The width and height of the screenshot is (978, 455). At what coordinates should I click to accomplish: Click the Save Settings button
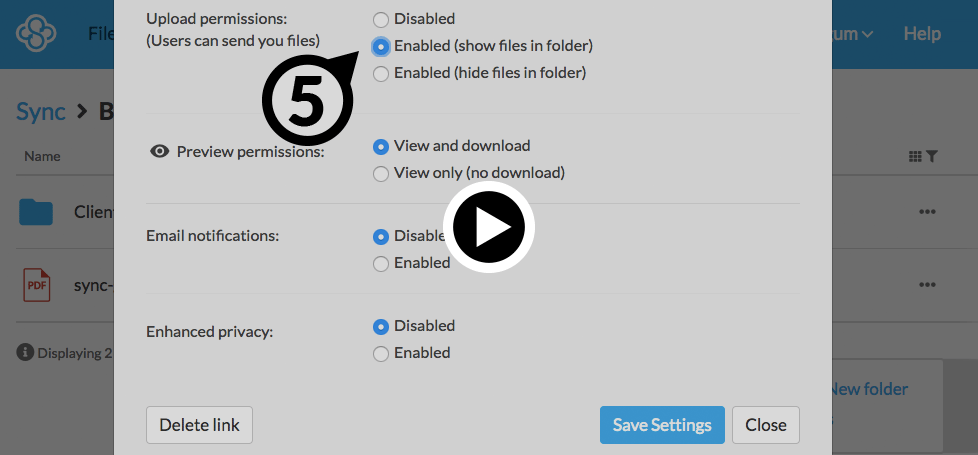[661, 425]
